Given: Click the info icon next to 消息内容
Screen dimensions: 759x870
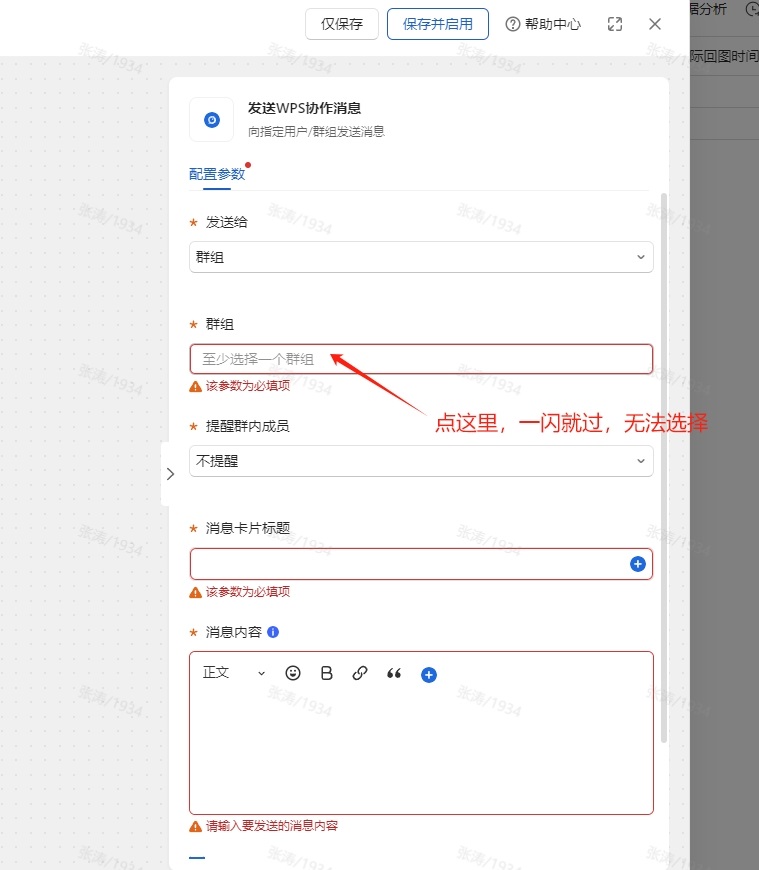Looking at the screenshot, I should pyautogui.click(x=273, y=632).
